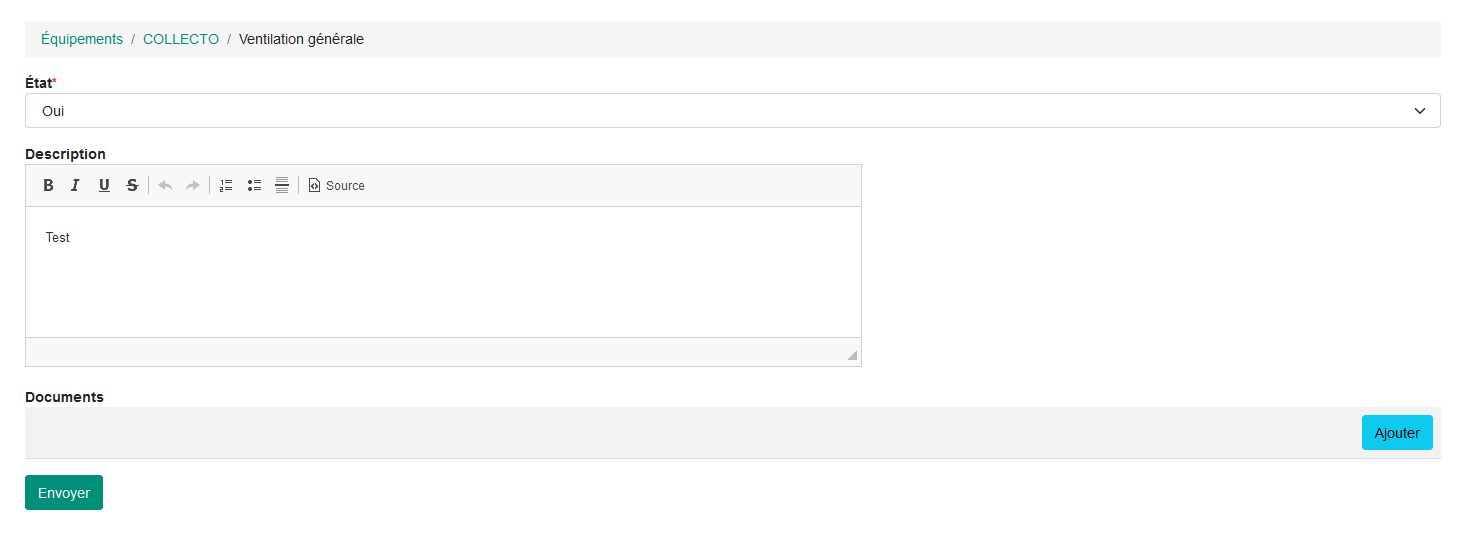The image size is (1461, 537).
Task: Insert a bulleted list
Action: pos(254,185)
